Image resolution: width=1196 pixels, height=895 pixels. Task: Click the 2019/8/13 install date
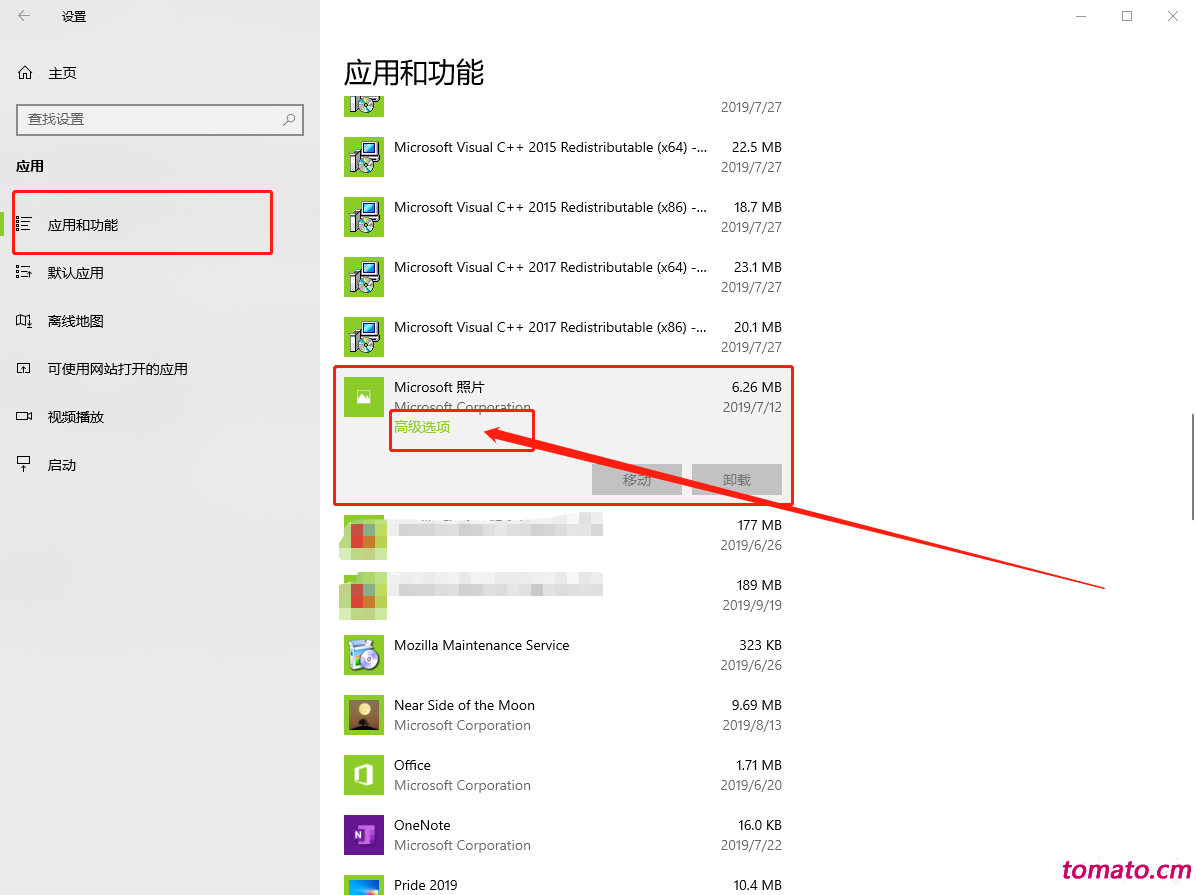[x=752, y=726]
